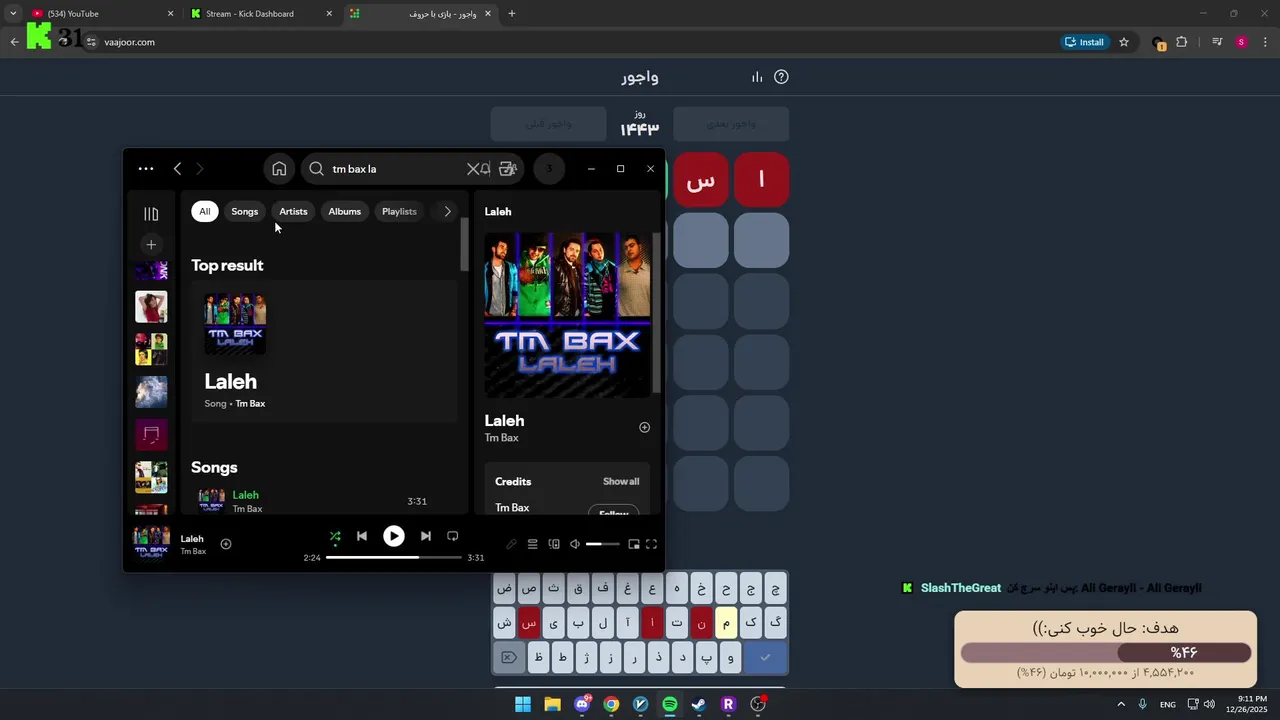
Task: Click Show all in Credits
Action: click(621, 481)
